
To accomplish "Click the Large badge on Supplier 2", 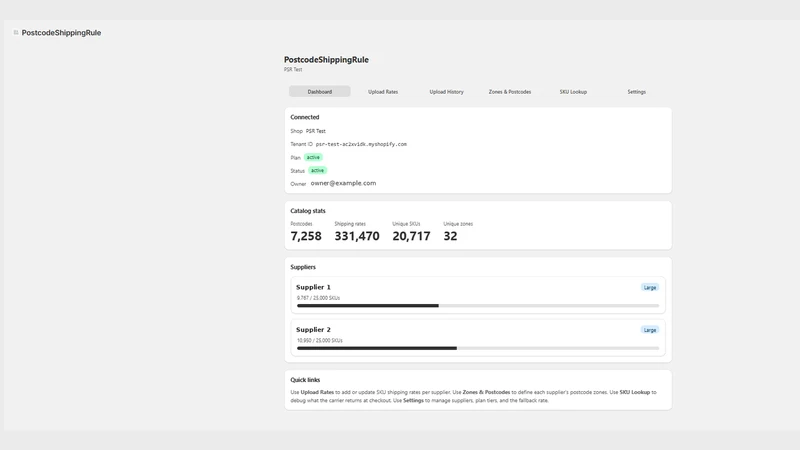I will [649, 330].
